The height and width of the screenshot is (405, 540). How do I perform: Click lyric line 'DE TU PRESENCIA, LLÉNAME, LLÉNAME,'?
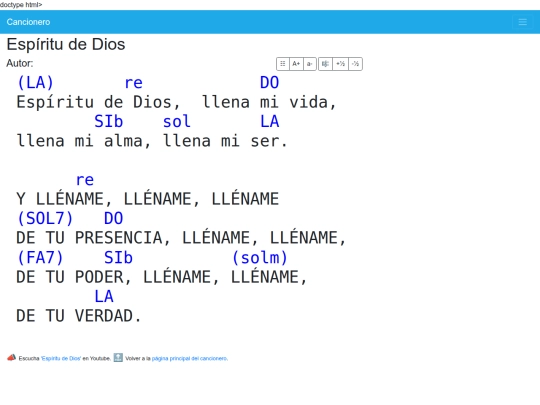point(181,238)
